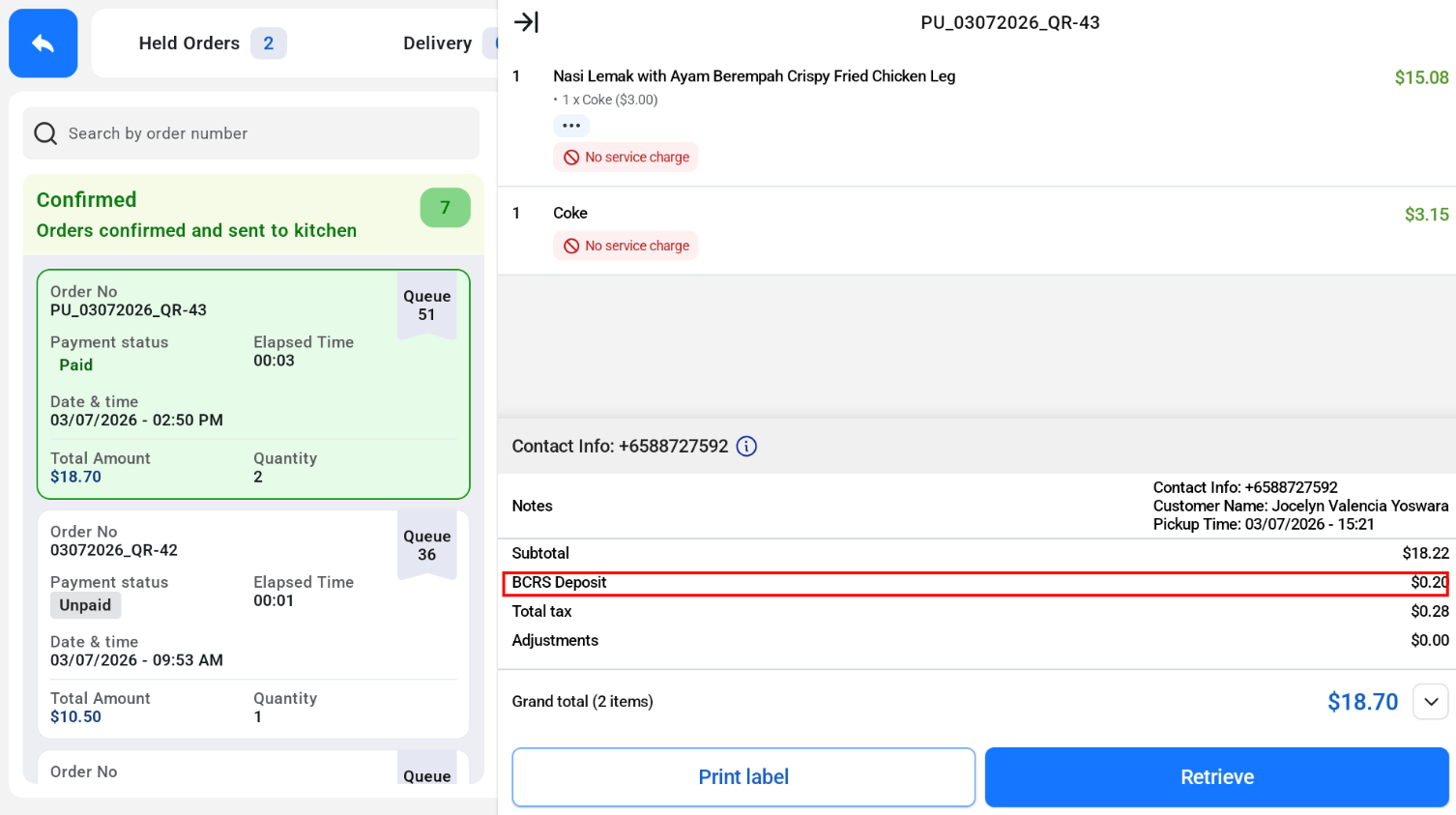The width and height of the screenshot is (1456, 815).
Task: Click Contact Info +6588727592 text
Action: click(x=620, y=447)
